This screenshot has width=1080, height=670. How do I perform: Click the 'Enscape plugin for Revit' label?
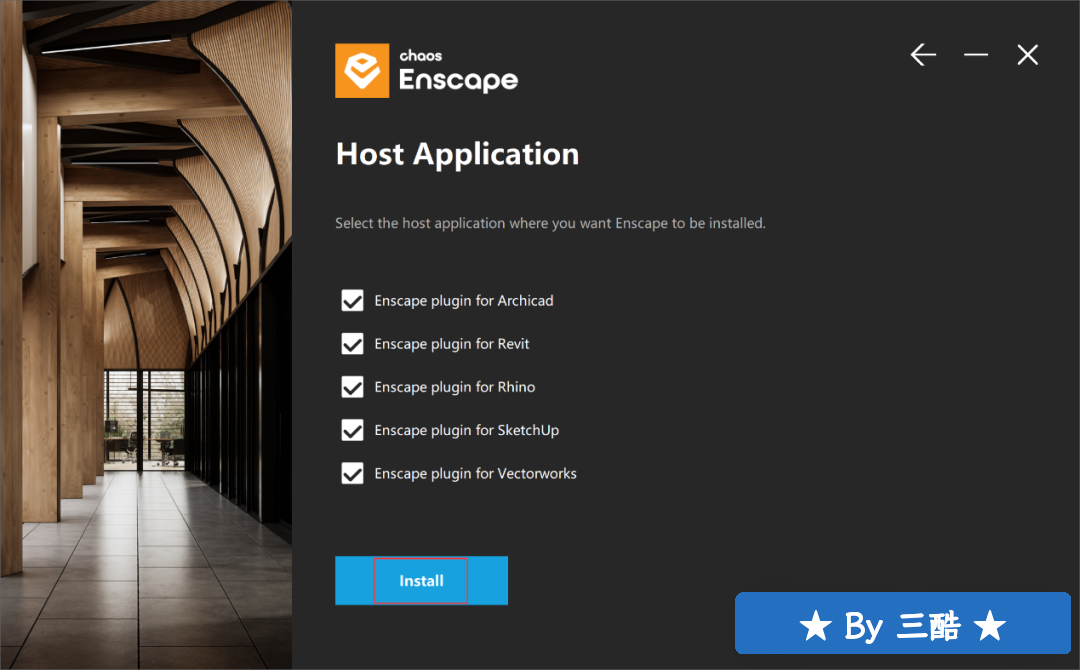[452, 344]
